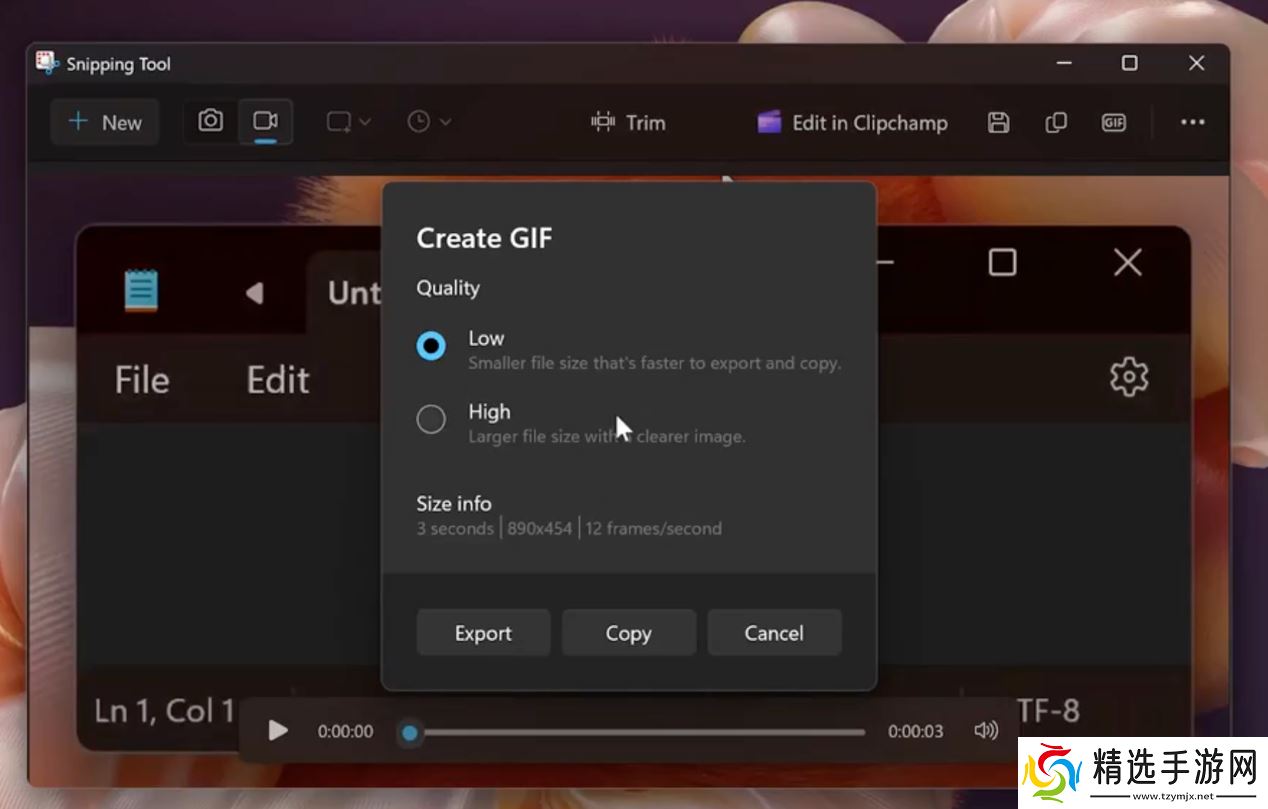This screenshot has width=1268, height=809.
Task: Click the Snipping Tool app icon in title bar
Action: [46, 63]
